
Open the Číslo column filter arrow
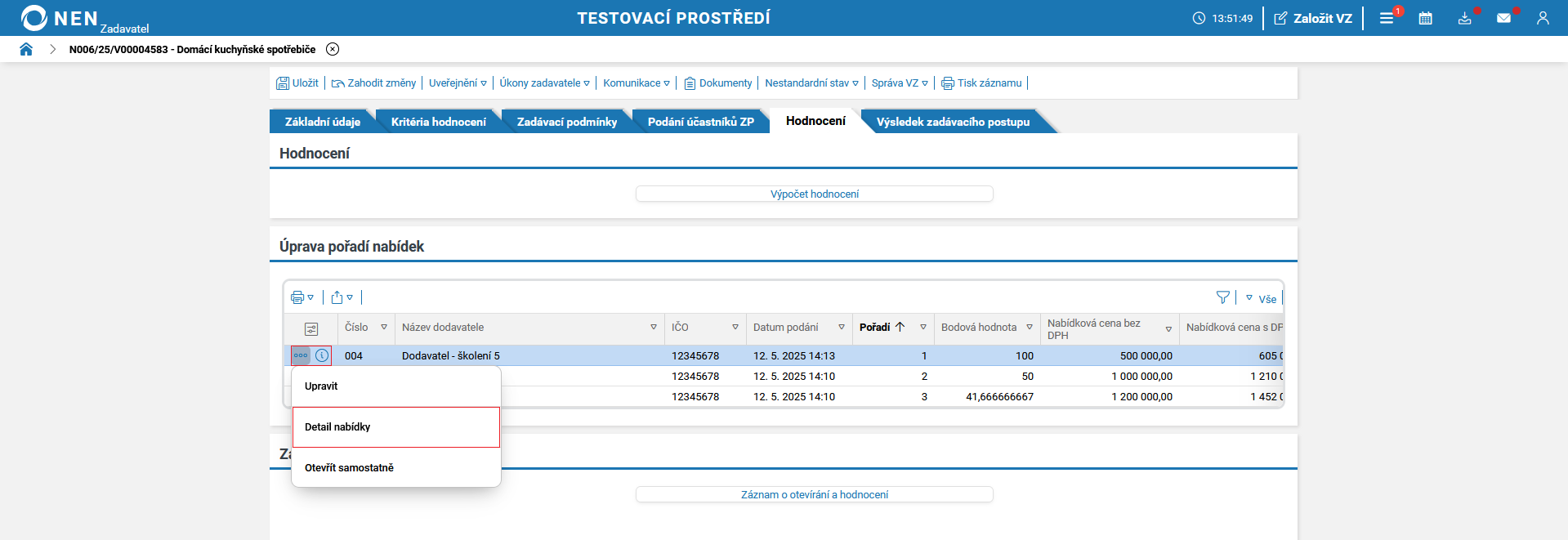point(384,327)
